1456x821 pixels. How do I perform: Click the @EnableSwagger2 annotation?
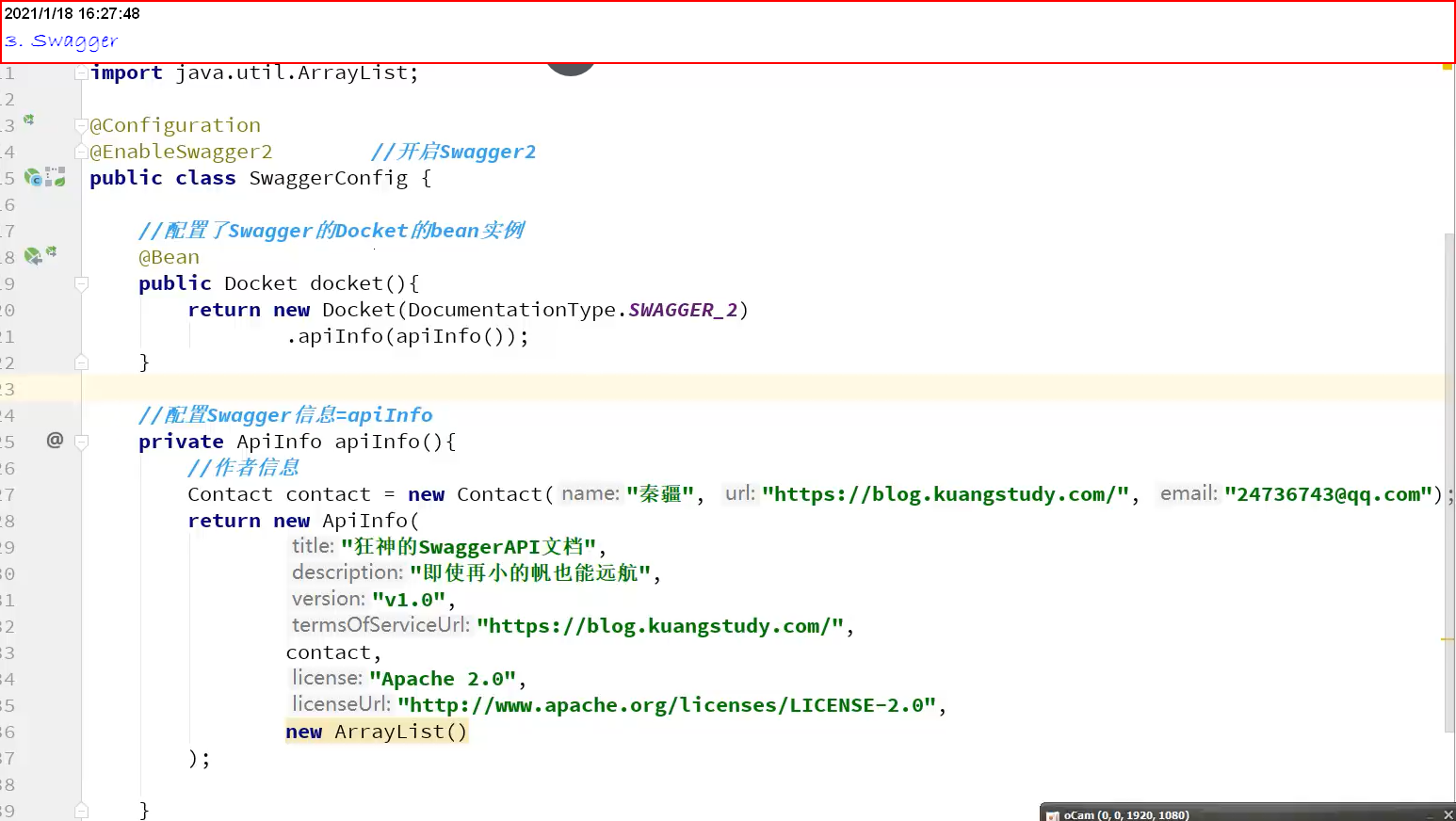[181, 152]
